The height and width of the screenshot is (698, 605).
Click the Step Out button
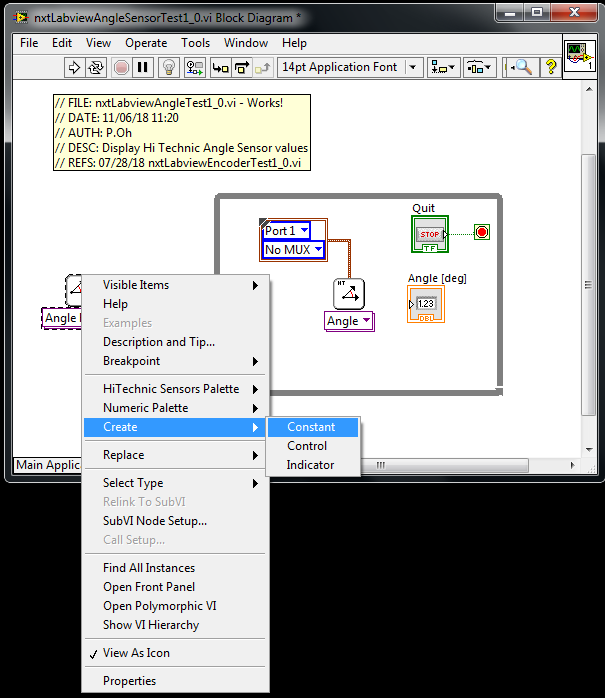click(x=263, y=68)
